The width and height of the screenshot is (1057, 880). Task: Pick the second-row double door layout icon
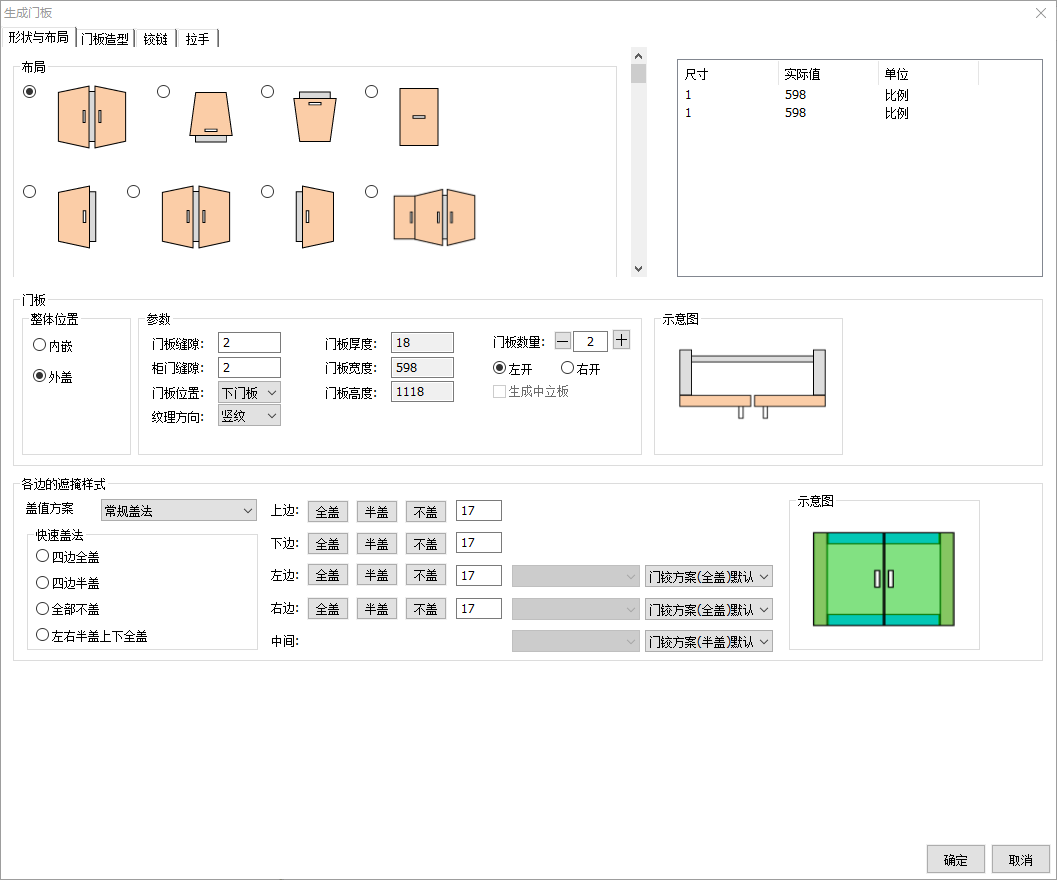[x=196, y=217]
